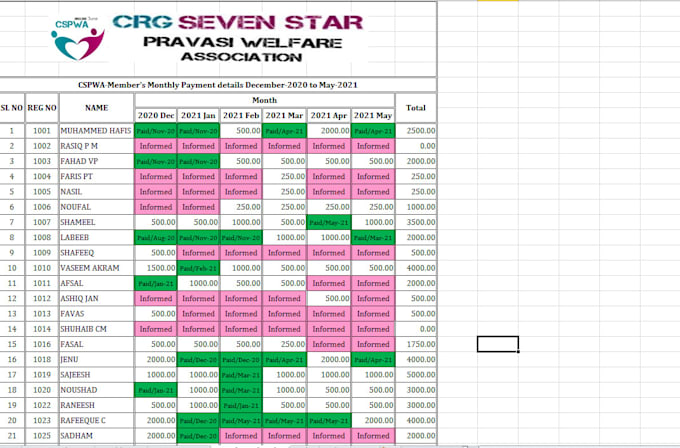Select FARIS PT 250.00 Mar cell
680x448 pixels.
(x=284, y=177)
